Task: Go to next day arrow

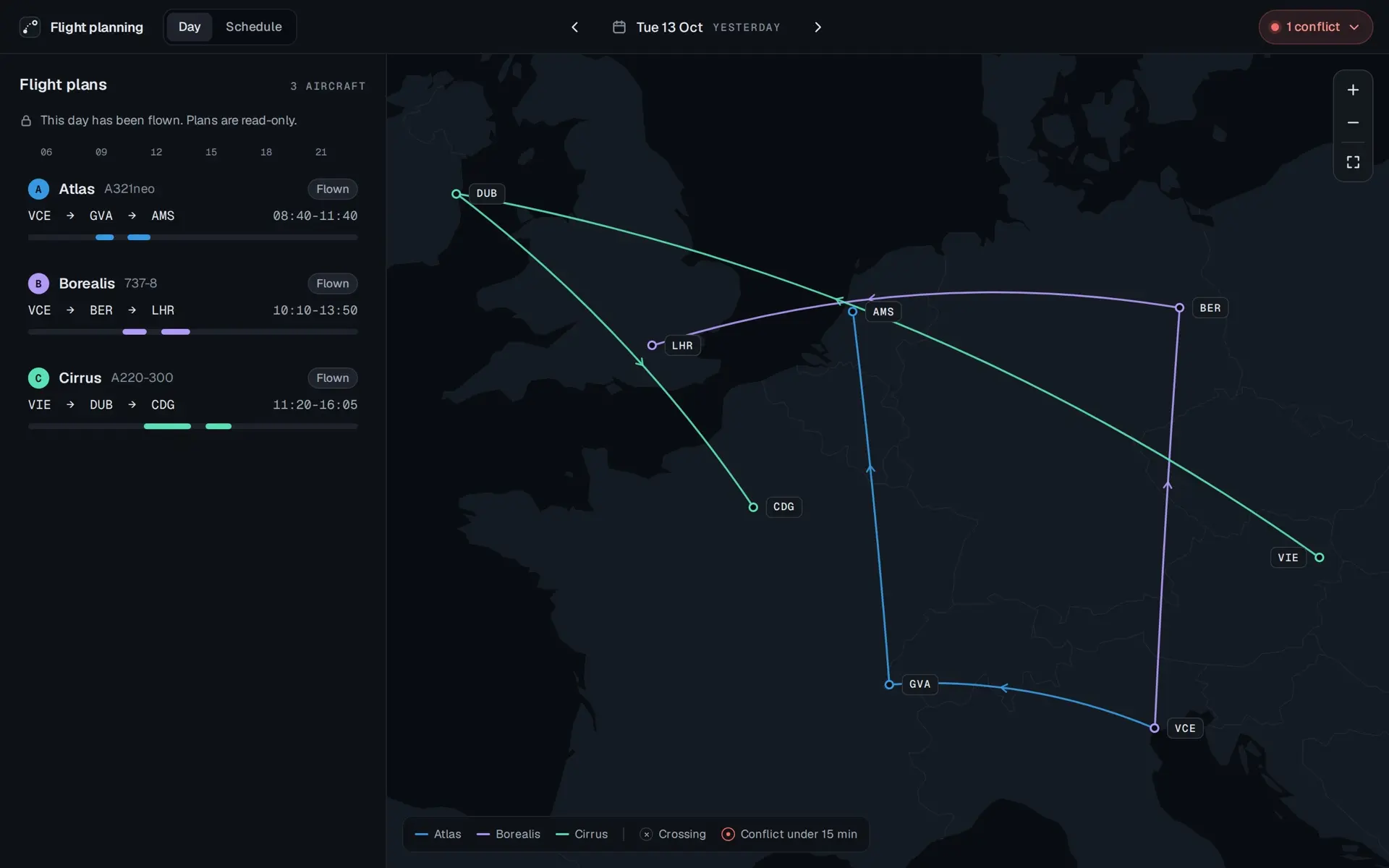Action: [x=817, y=27]
